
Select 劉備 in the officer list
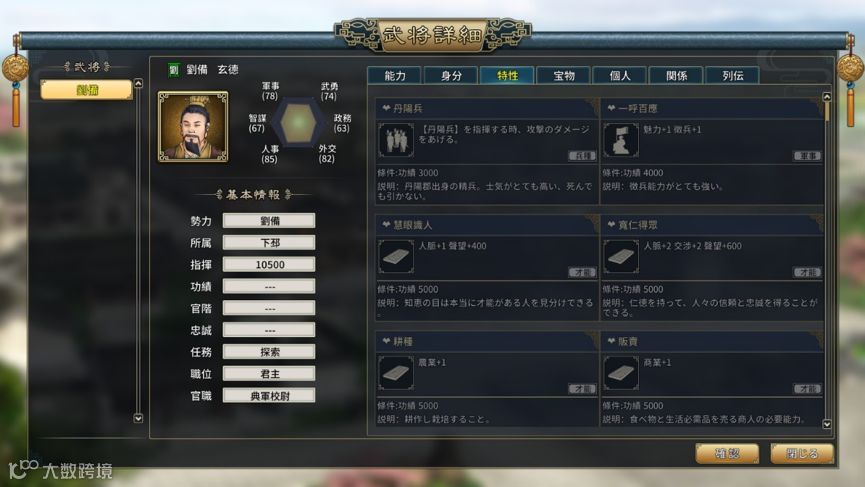click(x=87, y=90)
